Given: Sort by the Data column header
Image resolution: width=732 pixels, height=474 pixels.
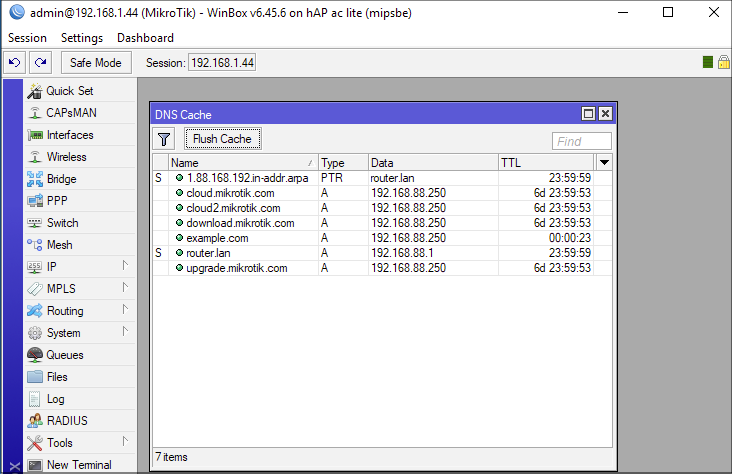Looking at the screenshot, I should pos(433,163).
